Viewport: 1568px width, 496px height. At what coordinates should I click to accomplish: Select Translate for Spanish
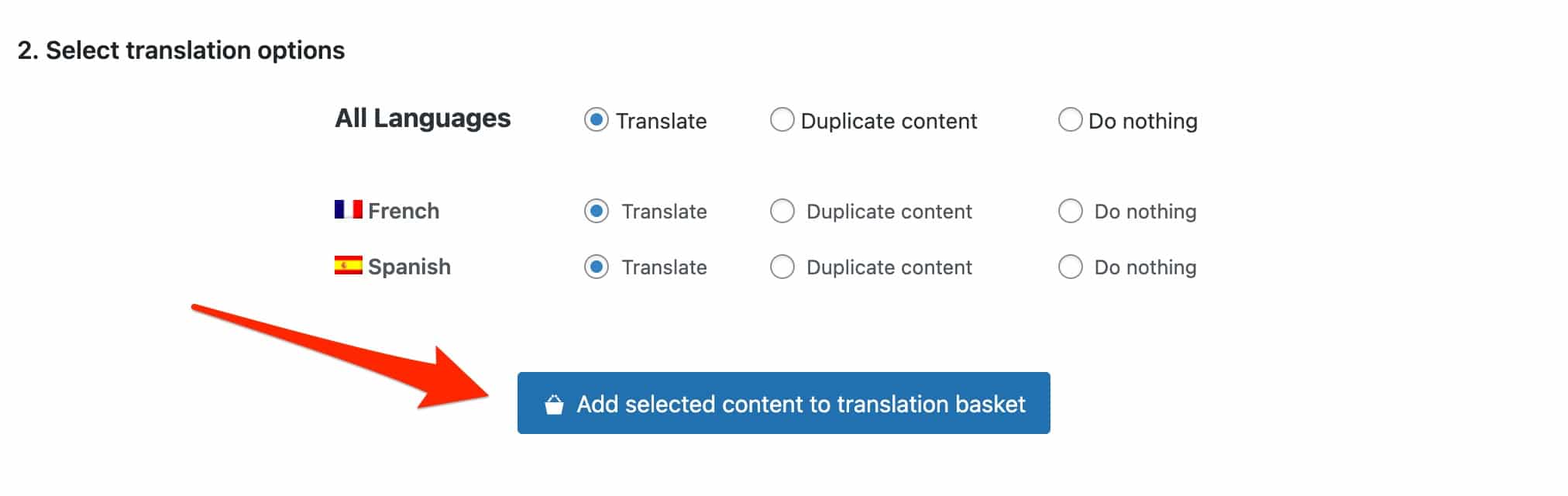[595, 266]
